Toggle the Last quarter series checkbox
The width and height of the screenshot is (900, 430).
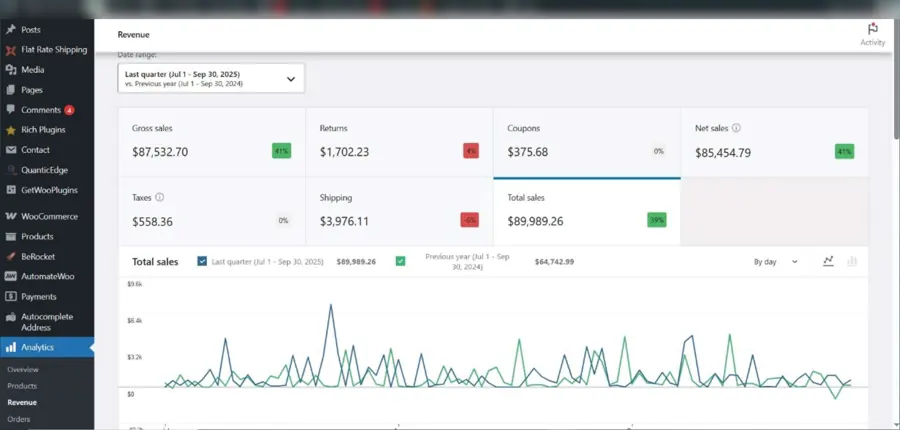202,261
